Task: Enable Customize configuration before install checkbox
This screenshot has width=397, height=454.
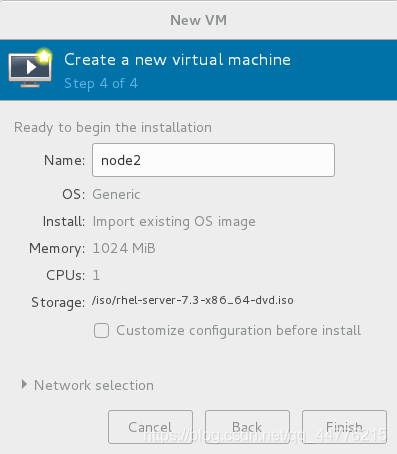Action: (x=101, y=331)
